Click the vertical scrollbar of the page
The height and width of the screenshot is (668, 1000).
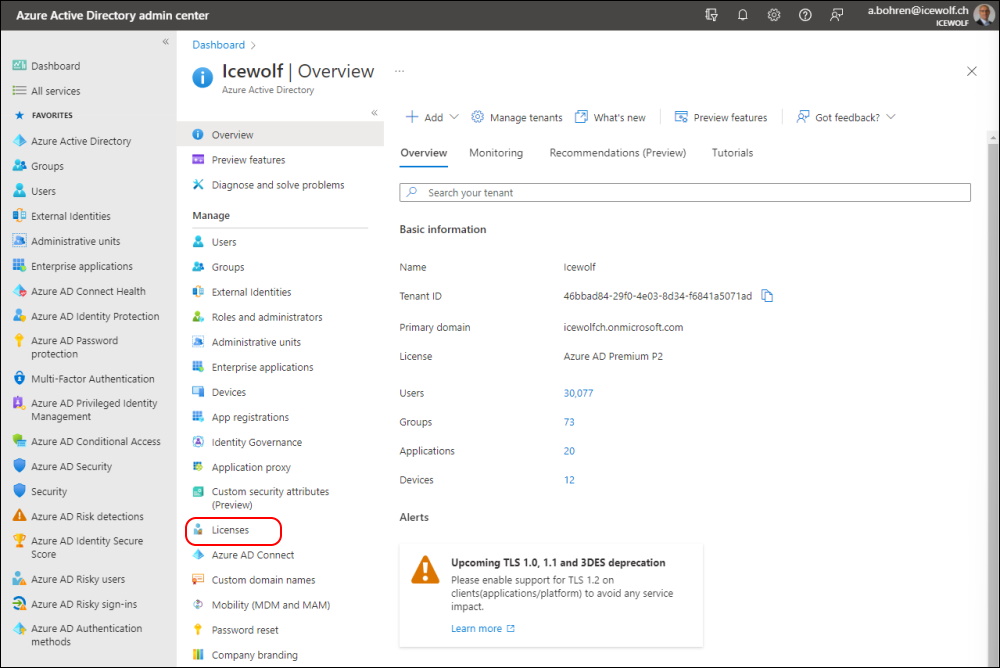[x=993, y=399]
